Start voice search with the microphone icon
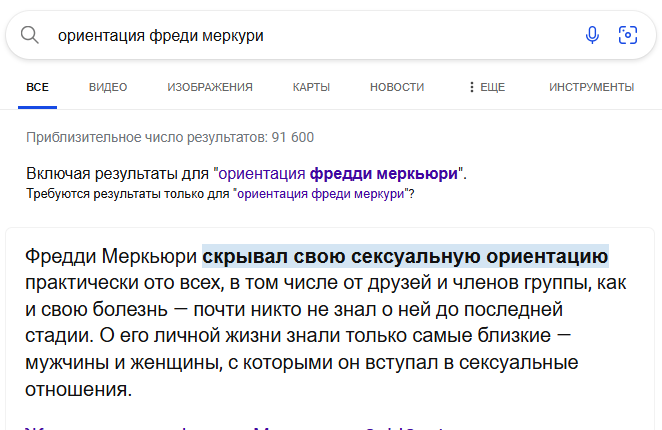Image resolution: width=662 pixels, height=430 pixels. click(592, 36)
